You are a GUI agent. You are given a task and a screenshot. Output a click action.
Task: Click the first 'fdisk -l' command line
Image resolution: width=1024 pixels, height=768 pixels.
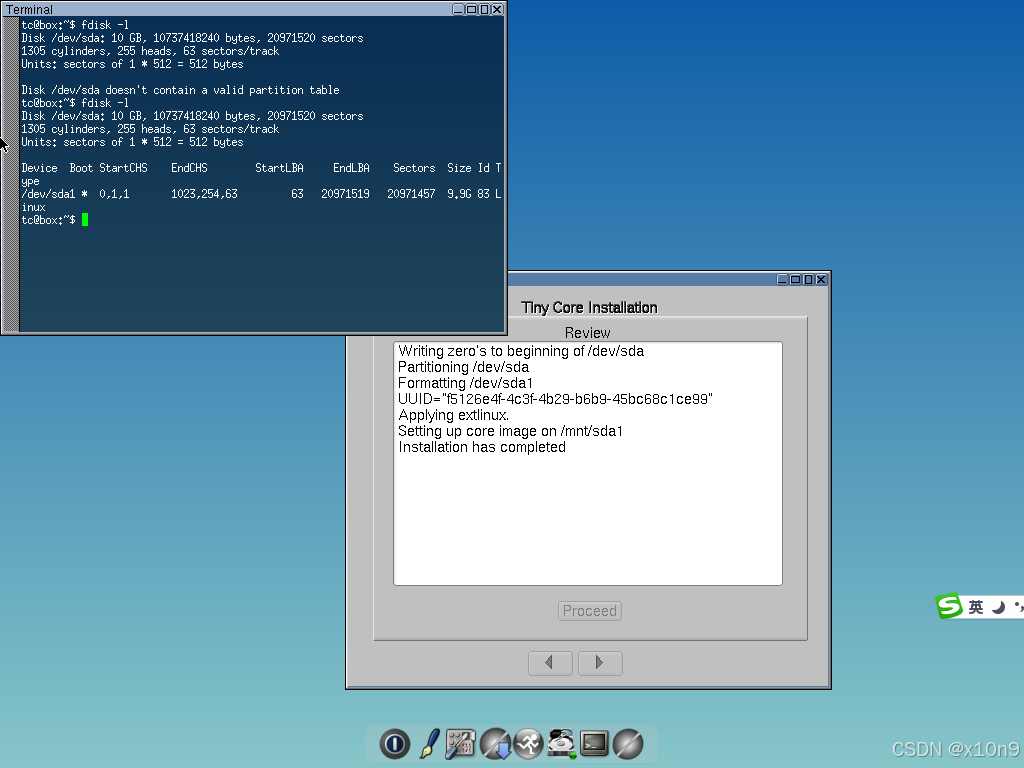pyautogui.click(x=75, y=25)
